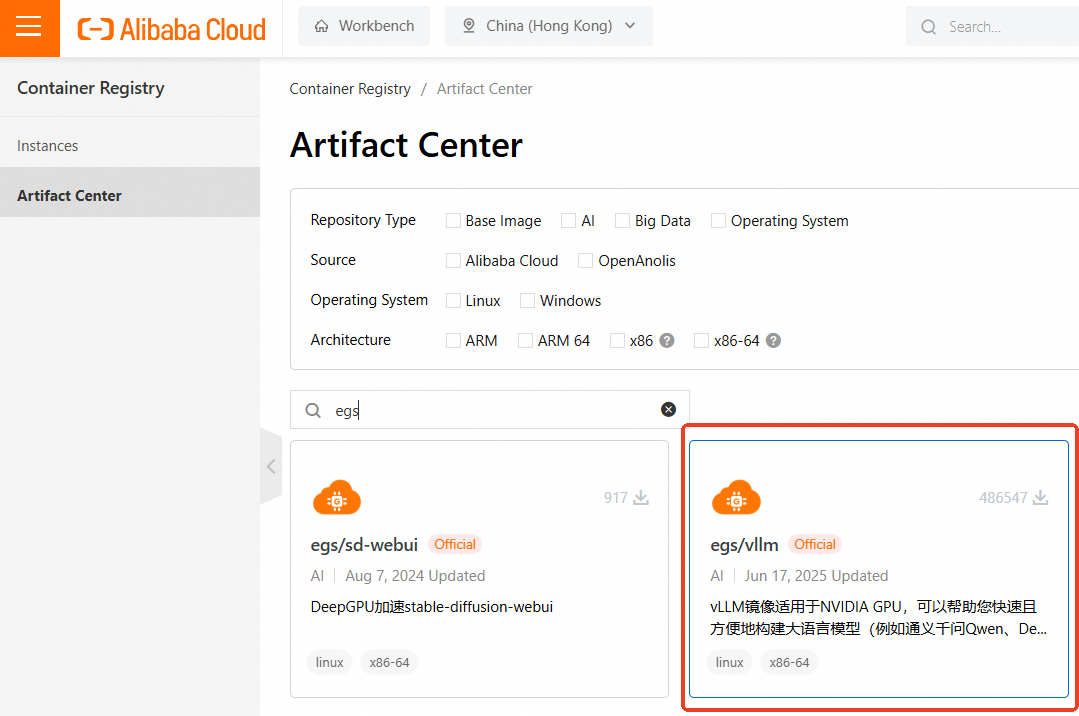
Task: Click the x86-64 help question mark icon
Action: 773,340
